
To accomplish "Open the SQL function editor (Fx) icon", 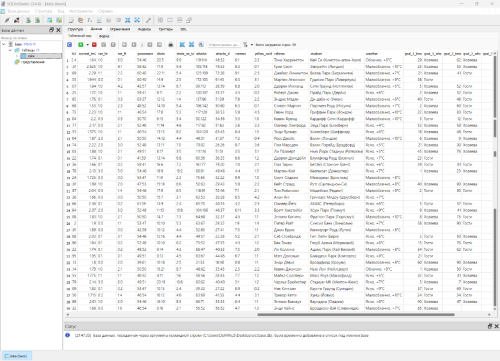I will click(90, 20).
